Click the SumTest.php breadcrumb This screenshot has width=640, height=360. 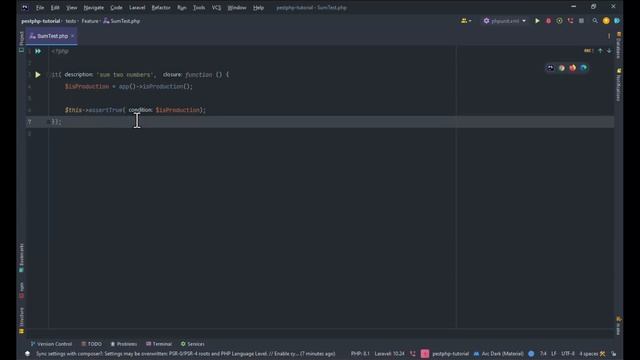(x=122, y=21)
